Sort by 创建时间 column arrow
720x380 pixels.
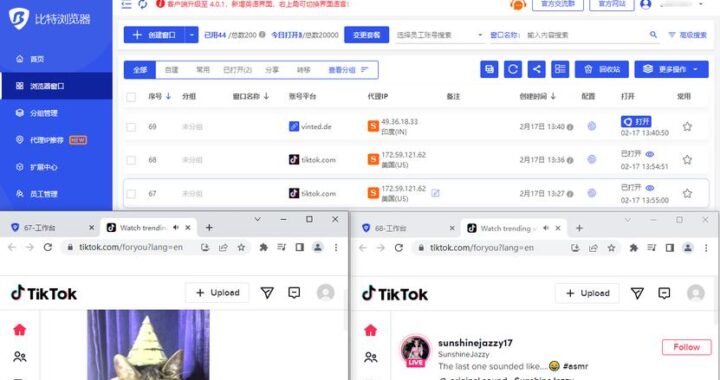click(x=553, y=96)
